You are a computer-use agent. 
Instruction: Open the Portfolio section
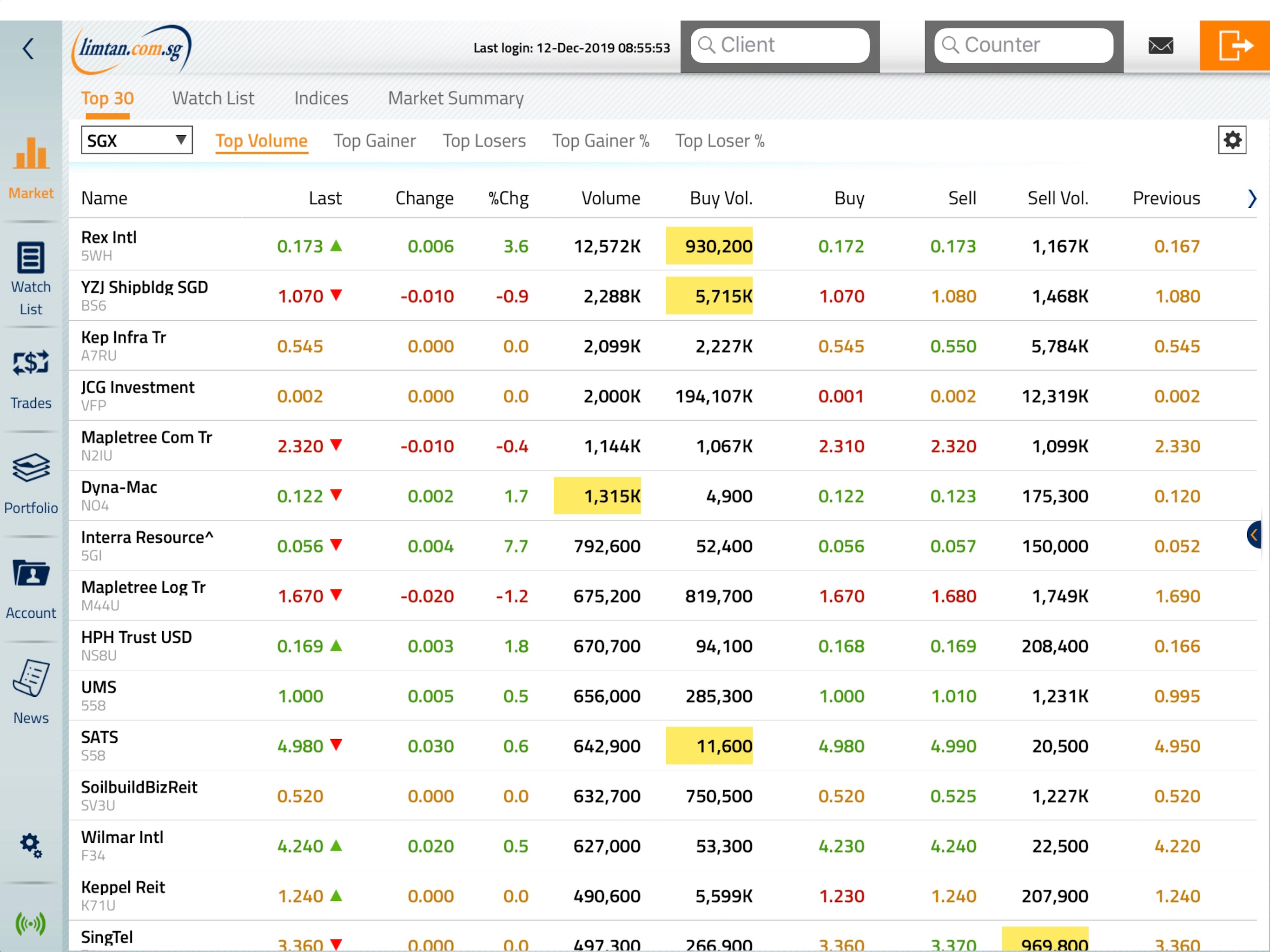point(31,484)
